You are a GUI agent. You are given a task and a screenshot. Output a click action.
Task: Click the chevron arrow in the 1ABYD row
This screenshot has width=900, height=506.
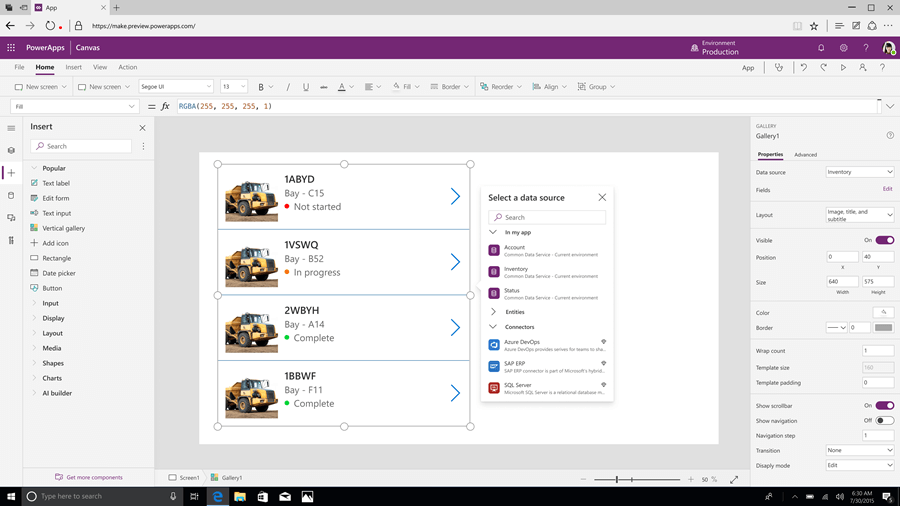tap(455, 196)
